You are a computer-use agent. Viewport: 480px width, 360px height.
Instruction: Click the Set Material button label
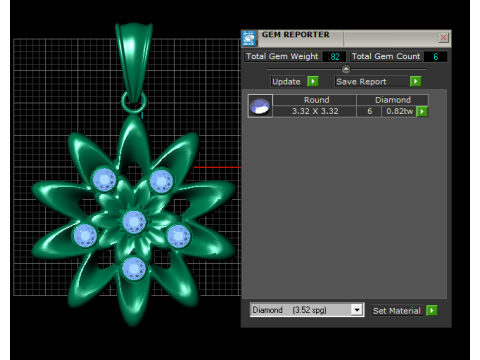(398, 311)
